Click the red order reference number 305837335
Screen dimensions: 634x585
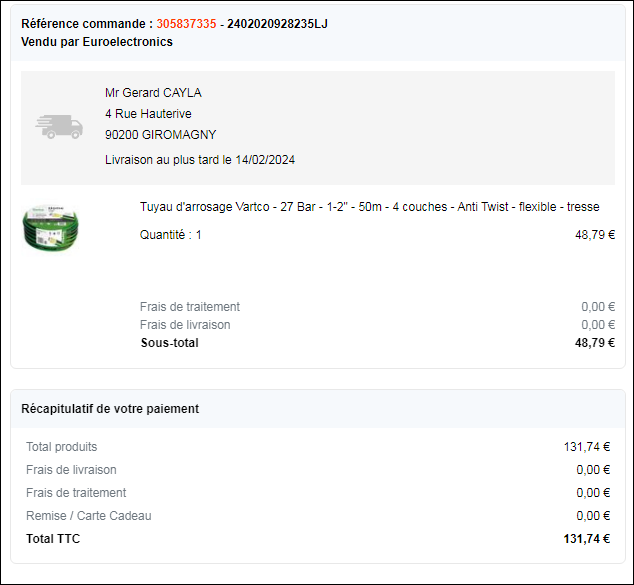pos(186,24)
